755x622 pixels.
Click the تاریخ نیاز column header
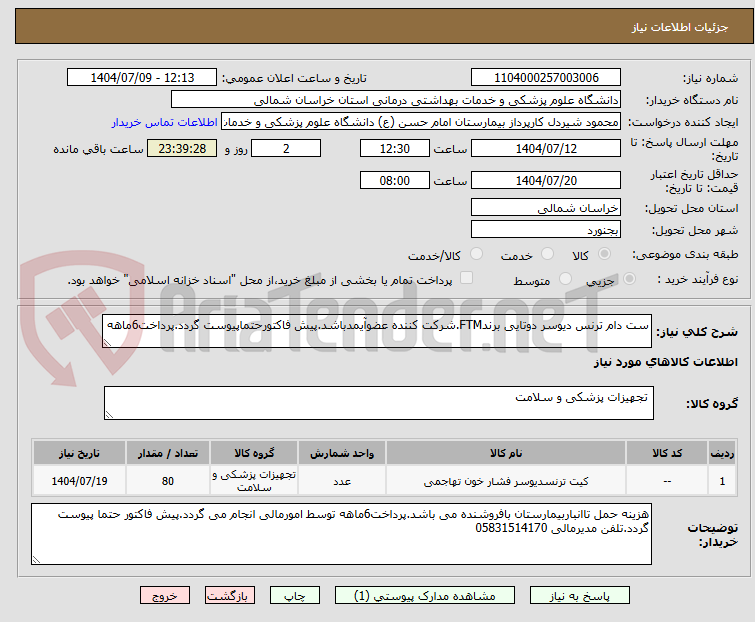(79, 454)
